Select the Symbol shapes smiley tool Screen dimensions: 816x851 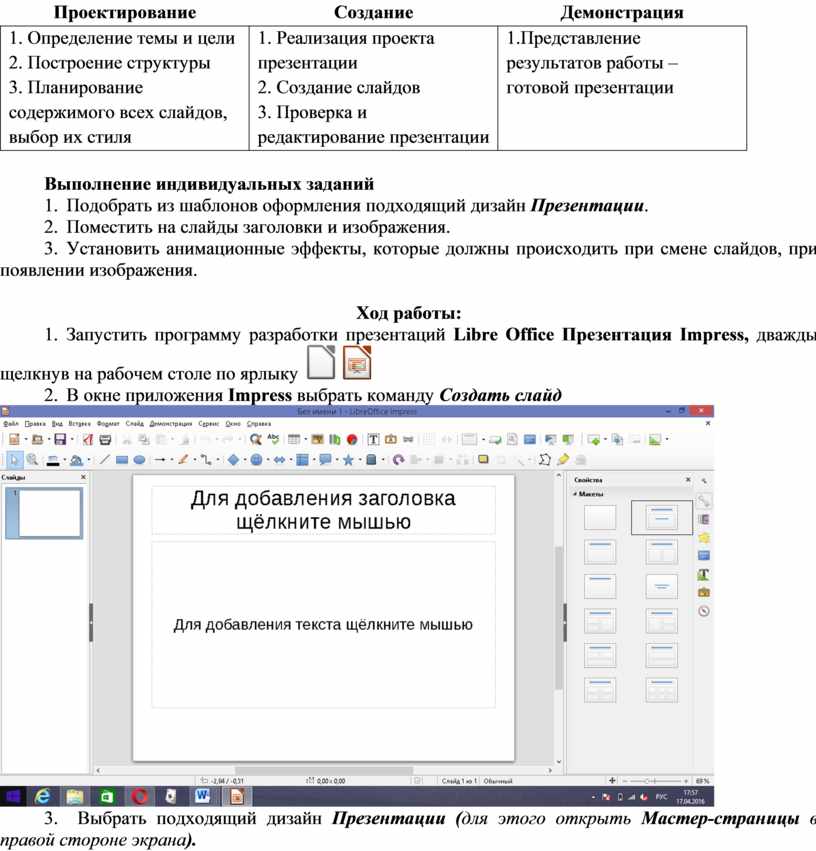click(257, 460)
